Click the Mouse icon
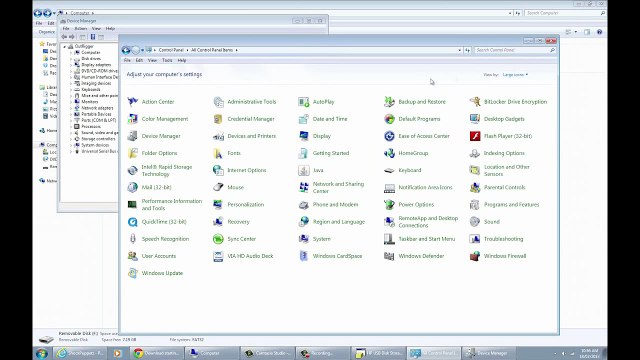 [x=218, y=187]
